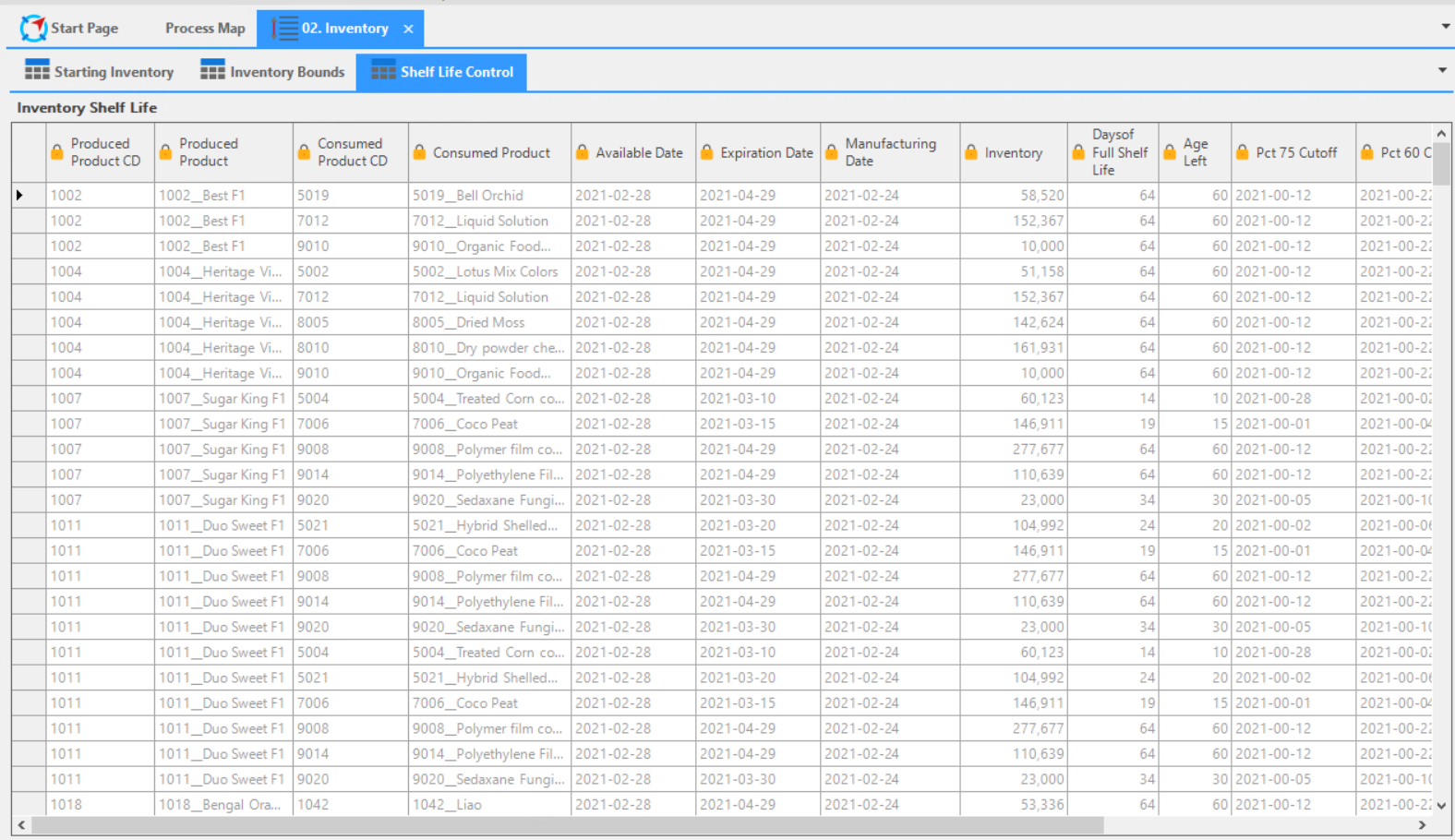This screenshot has height=840, width=1455.
Task: Select cell '1018__Bengal Ora...'
Action: tap(223, 804)
